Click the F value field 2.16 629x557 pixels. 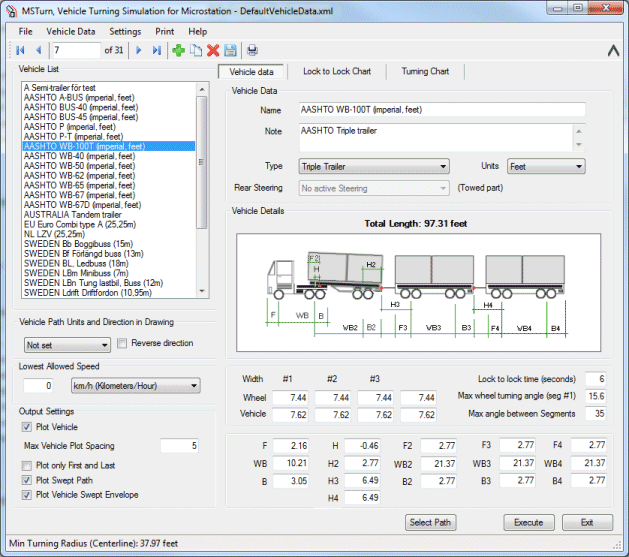tap(291, 446)
